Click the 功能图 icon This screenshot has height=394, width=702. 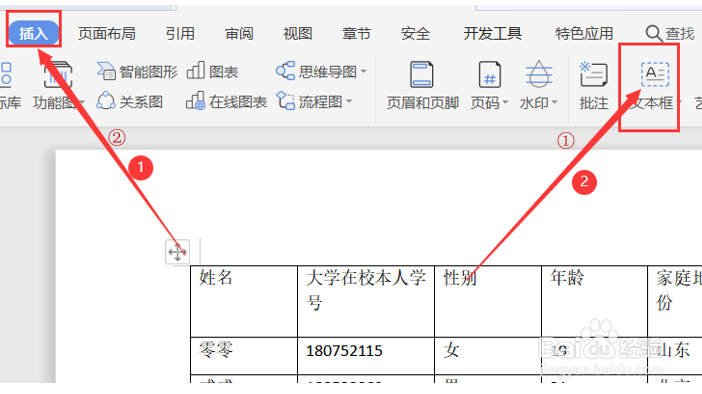(58, 75)
